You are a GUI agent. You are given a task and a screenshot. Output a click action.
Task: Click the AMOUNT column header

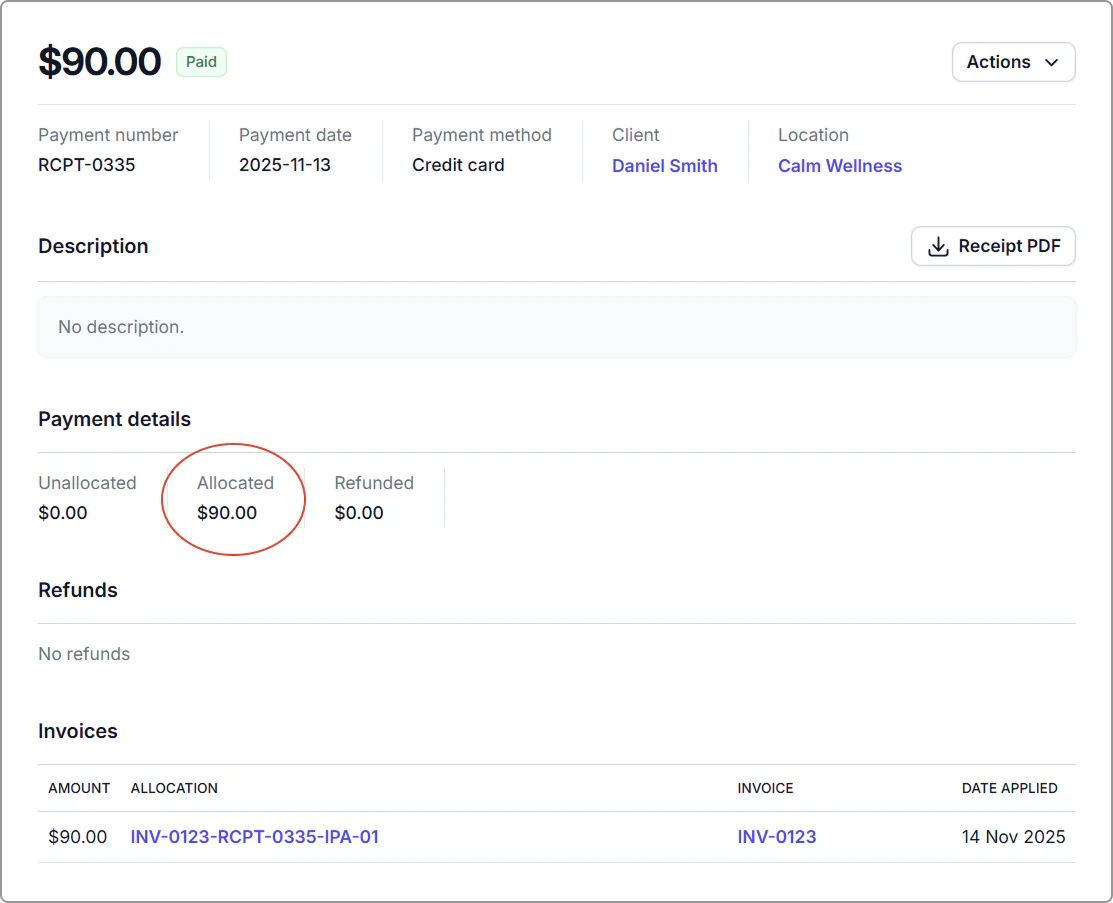79,788
